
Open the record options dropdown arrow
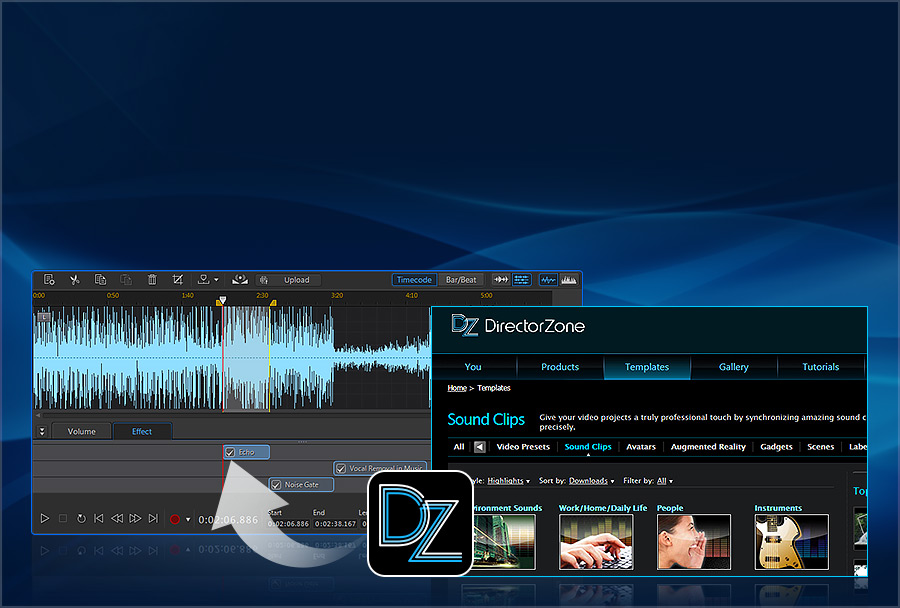[x=188, y=520]
